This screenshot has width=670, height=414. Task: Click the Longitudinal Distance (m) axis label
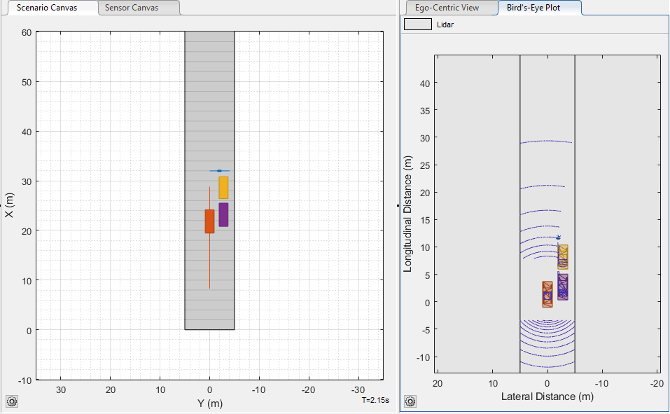tap(408, 214)
